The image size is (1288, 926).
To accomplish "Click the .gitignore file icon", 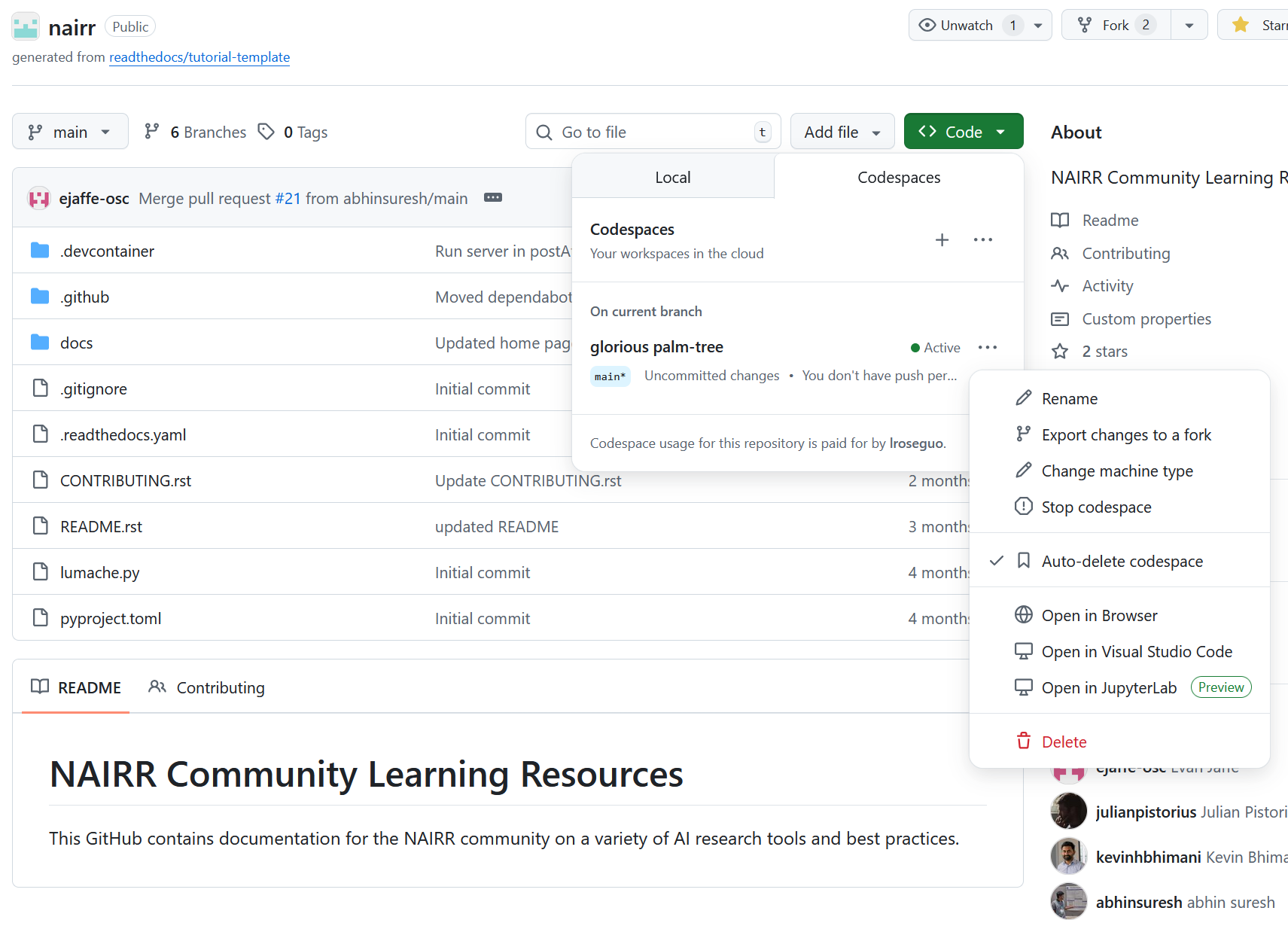I will coord(41,388).
